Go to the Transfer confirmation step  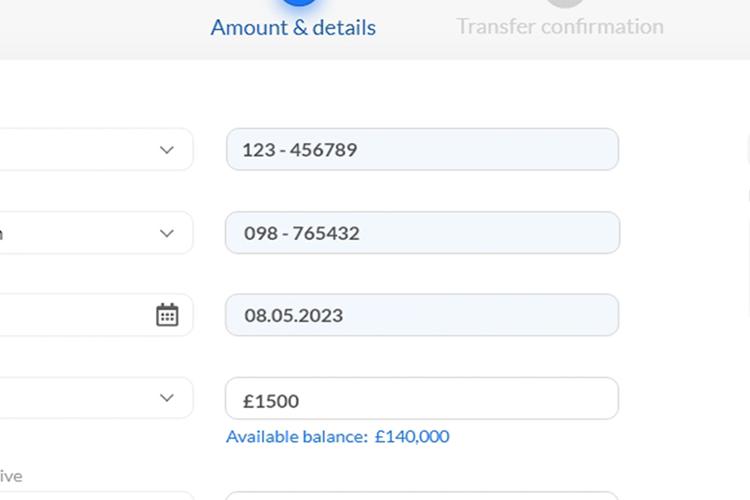[560, 26]
